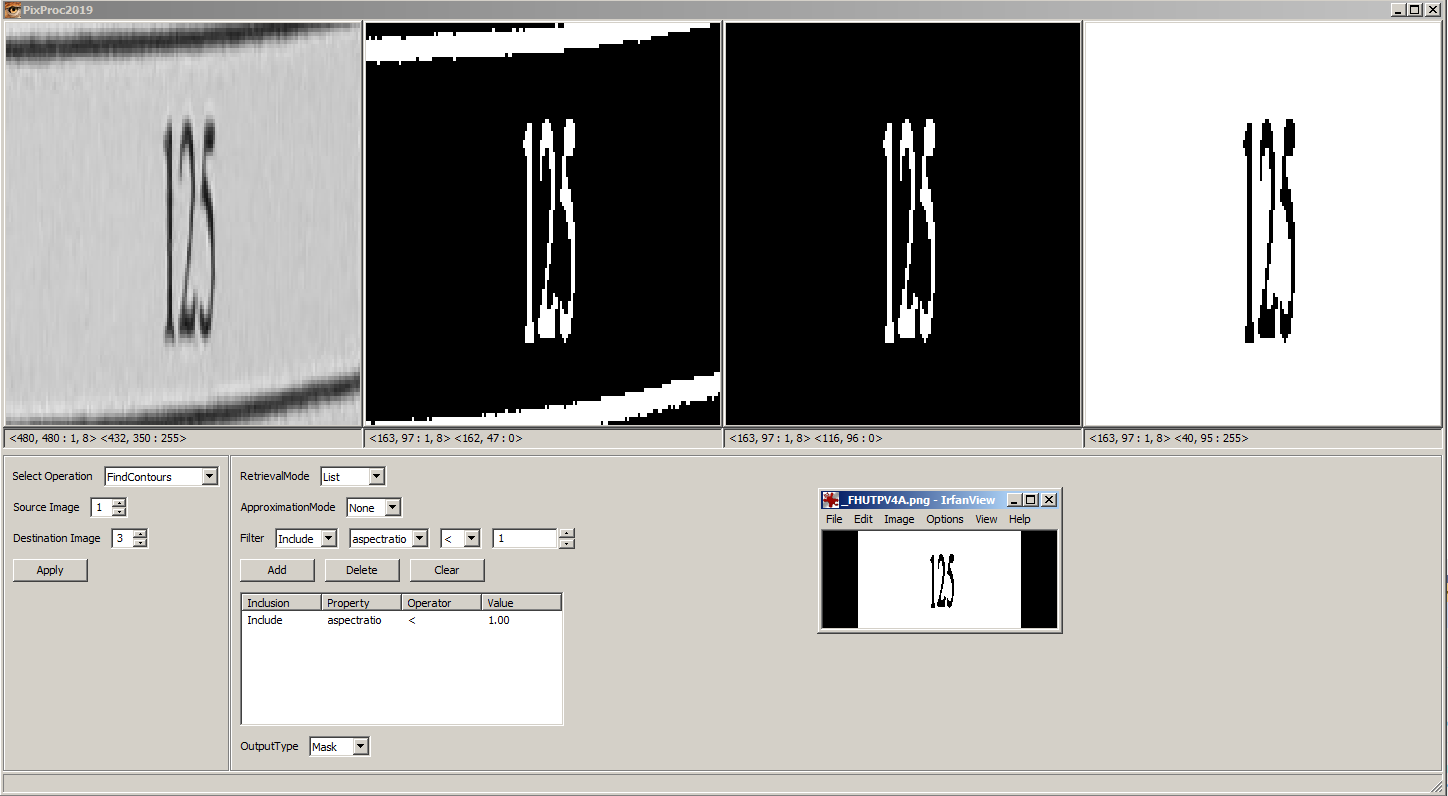
Task: Click the Destination Image value field
Action: (122, 539)
